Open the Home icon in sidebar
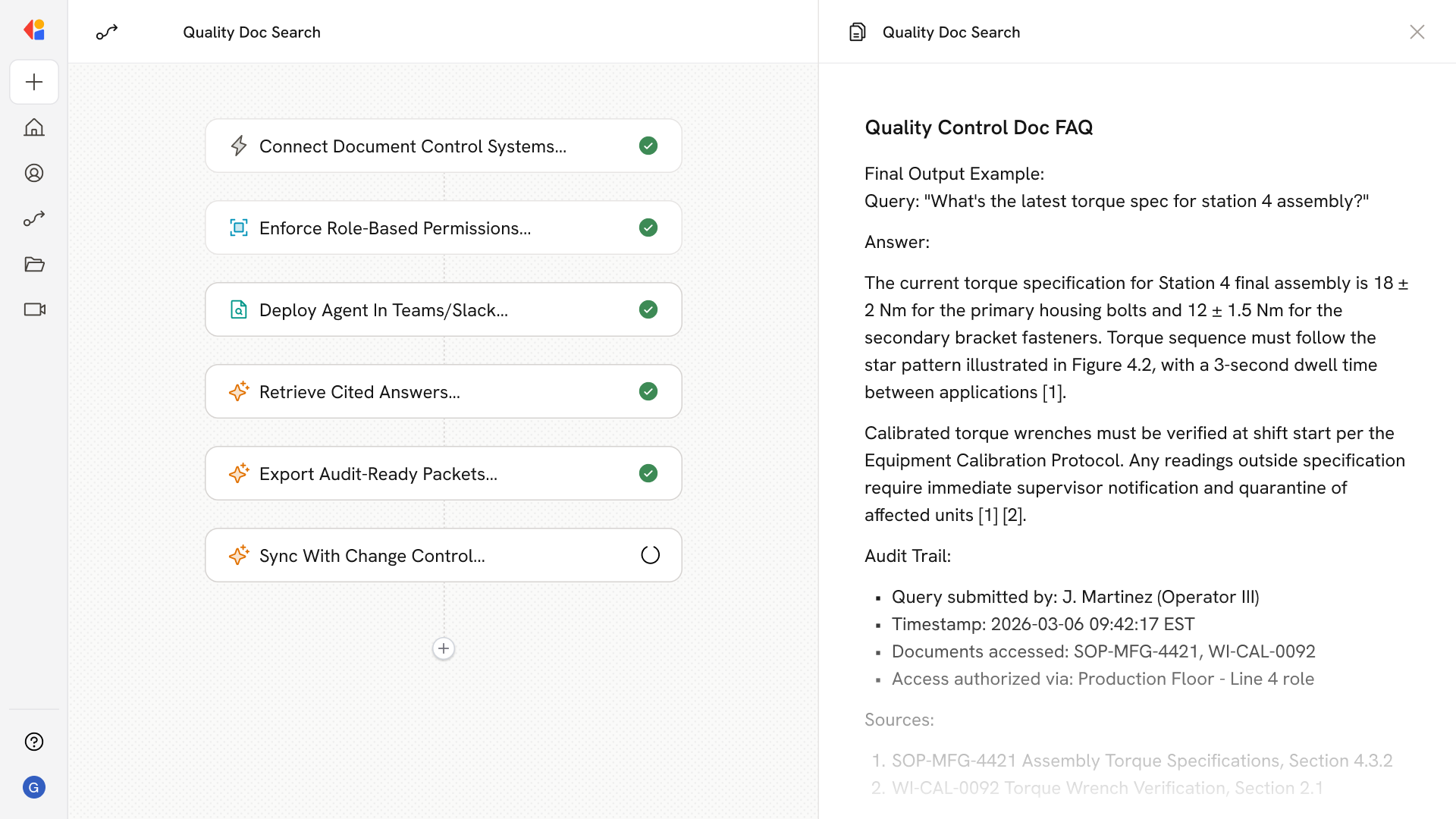 (x=34, y=127)
